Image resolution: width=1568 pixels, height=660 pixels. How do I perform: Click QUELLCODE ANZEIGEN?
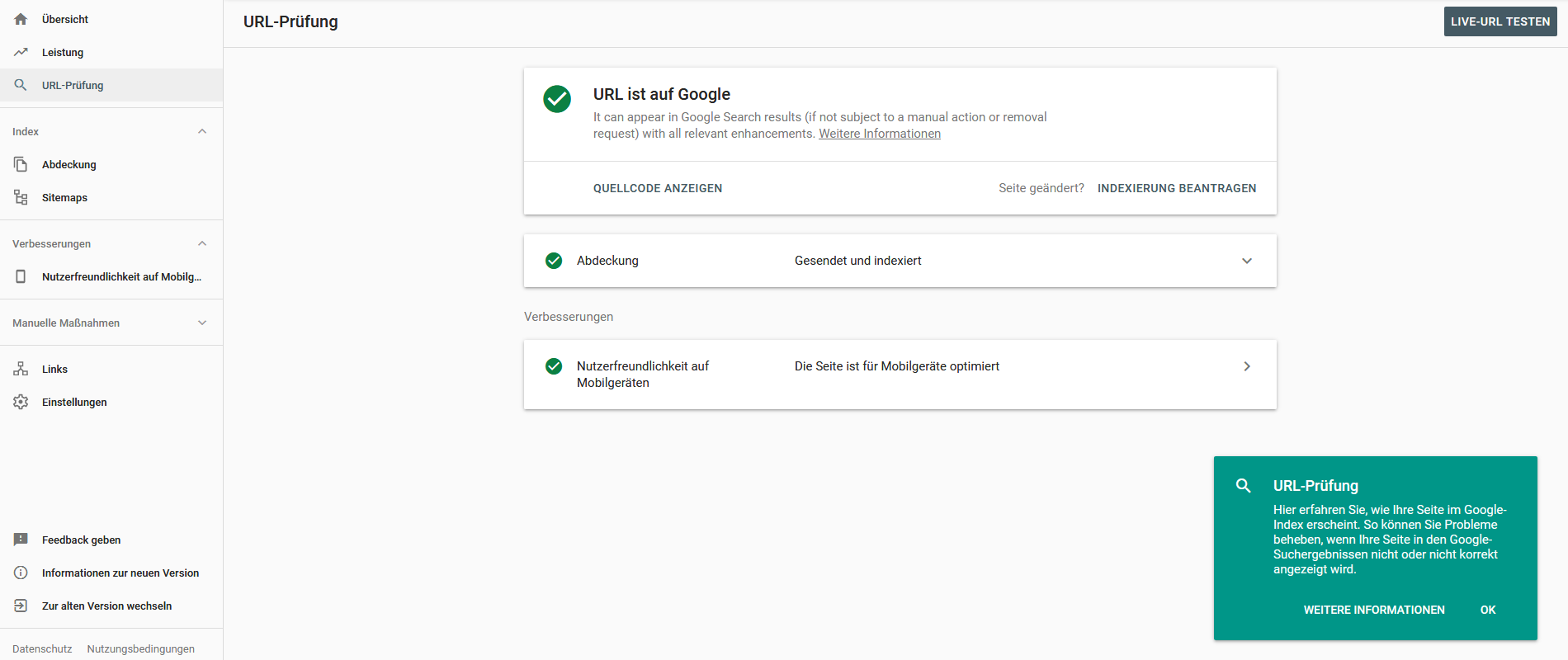coord(658,188)
